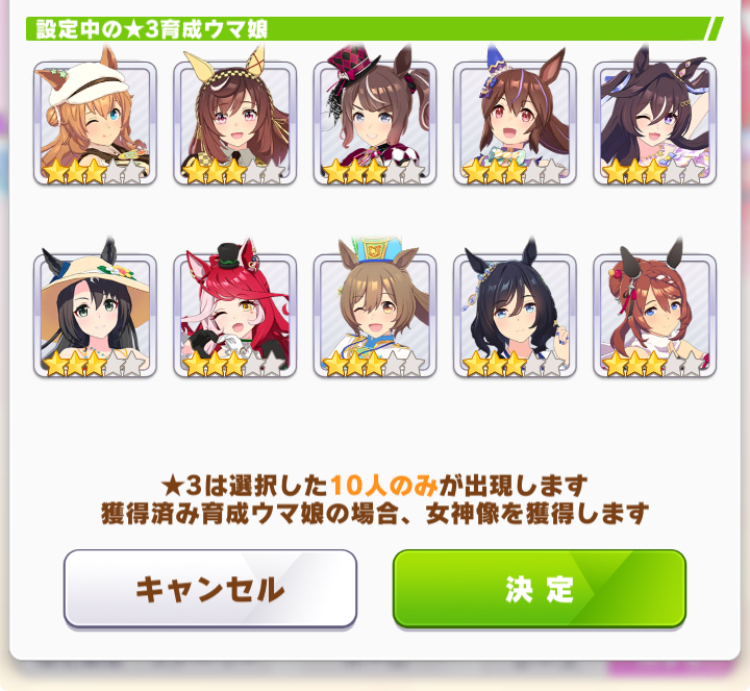Click the キャンセル cancel button

coord(210,589)
